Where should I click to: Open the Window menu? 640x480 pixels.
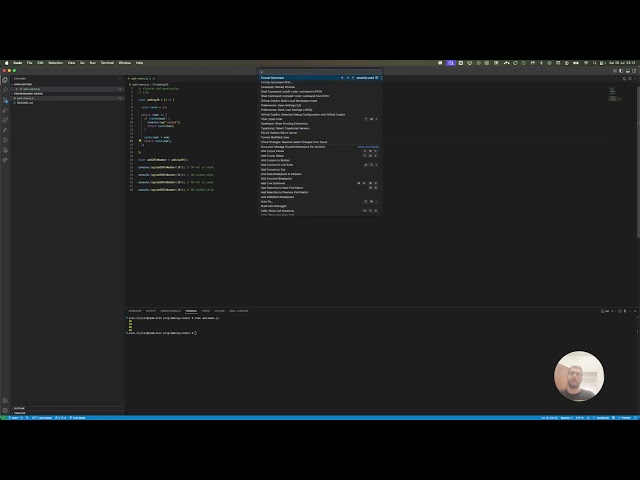(124, 63)
